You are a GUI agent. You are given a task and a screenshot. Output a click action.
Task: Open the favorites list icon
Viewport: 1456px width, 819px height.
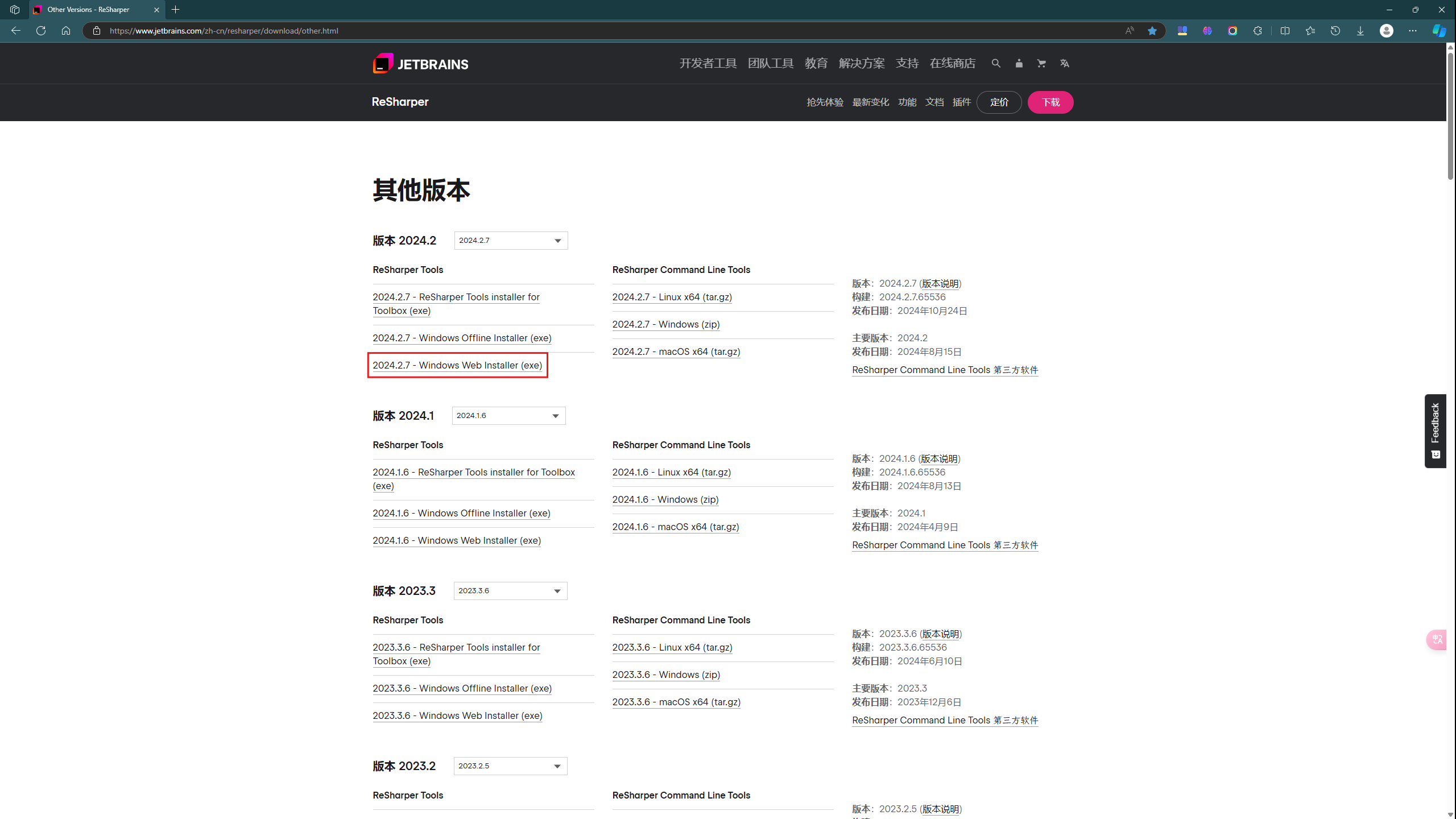click(1310, 31)
